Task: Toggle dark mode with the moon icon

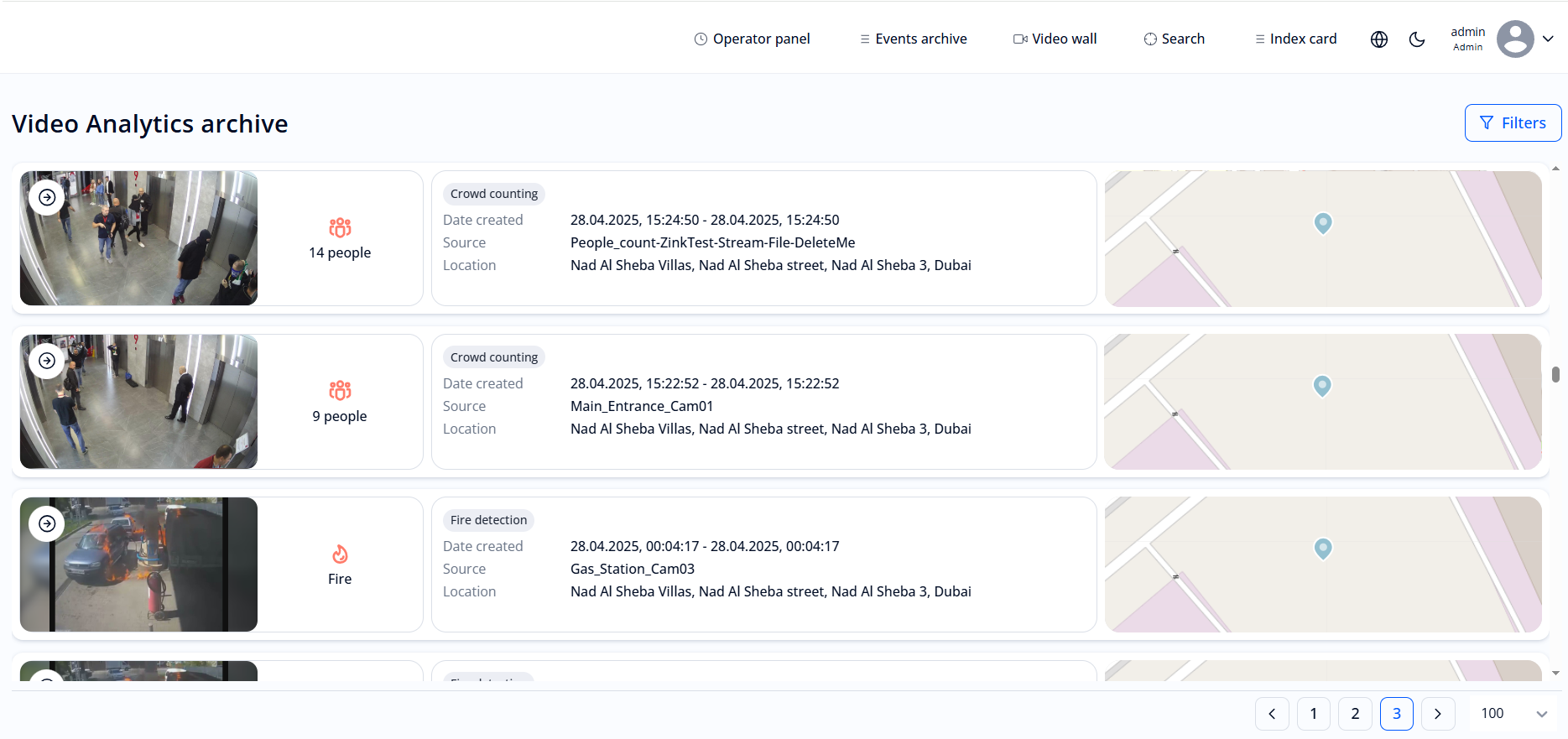Action: coord(1417,39)
